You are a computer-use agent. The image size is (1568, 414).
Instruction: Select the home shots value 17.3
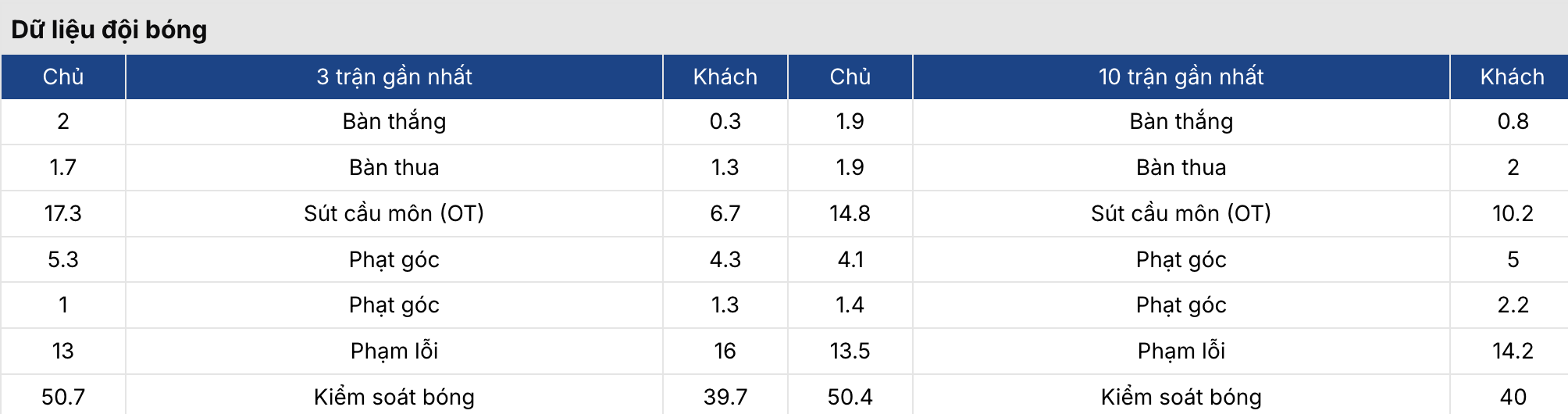(x=63, y=213)
